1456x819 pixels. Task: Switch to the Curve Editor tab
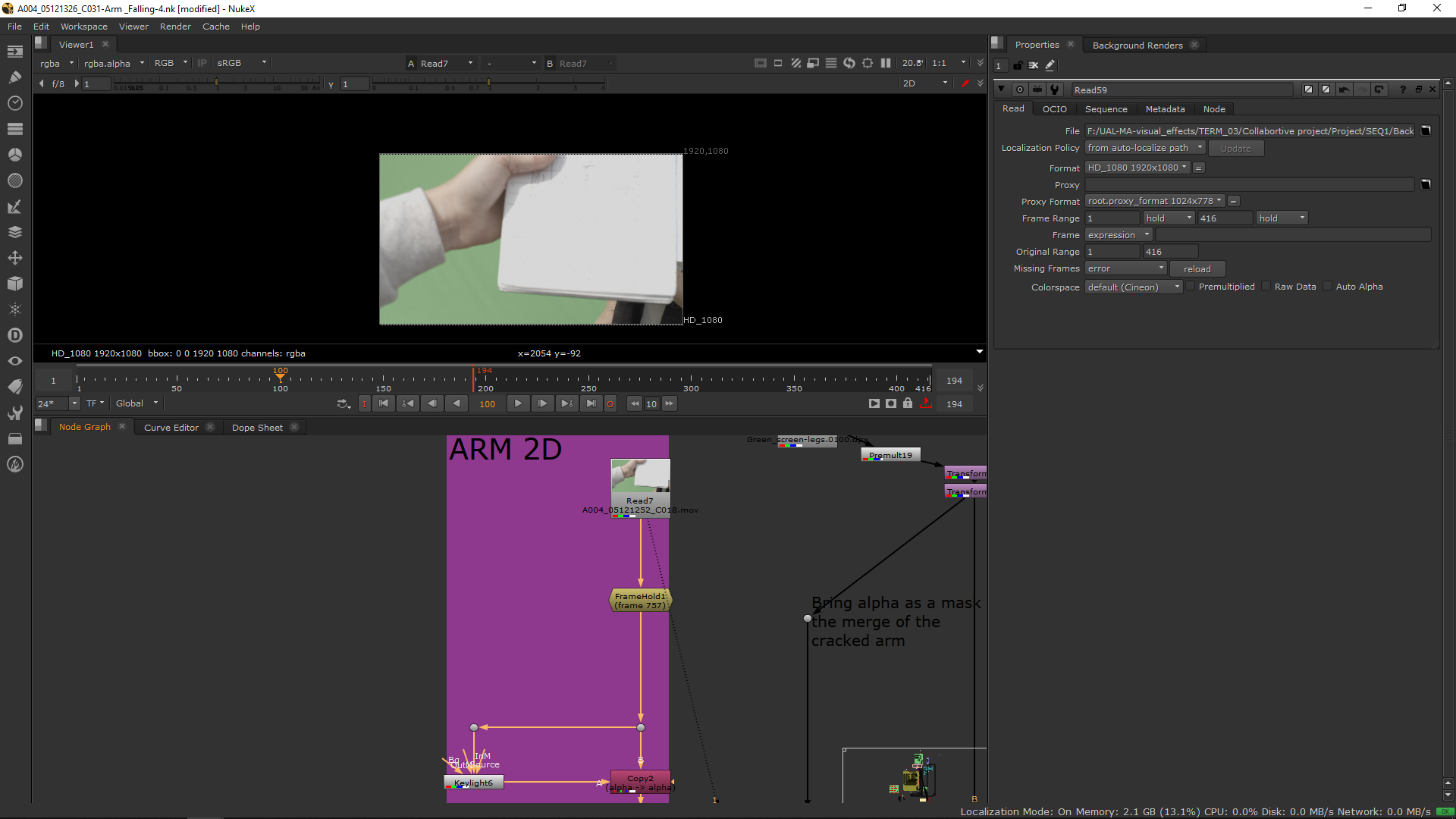(171, 428)
